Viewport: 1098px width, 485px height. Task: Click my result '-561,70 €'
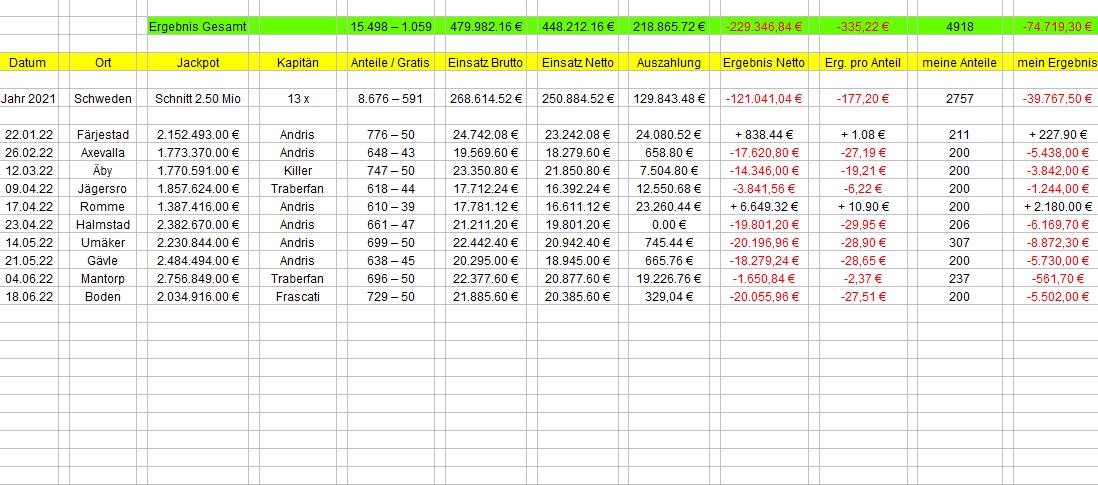pyautogui.click(x=1056, y=279)
